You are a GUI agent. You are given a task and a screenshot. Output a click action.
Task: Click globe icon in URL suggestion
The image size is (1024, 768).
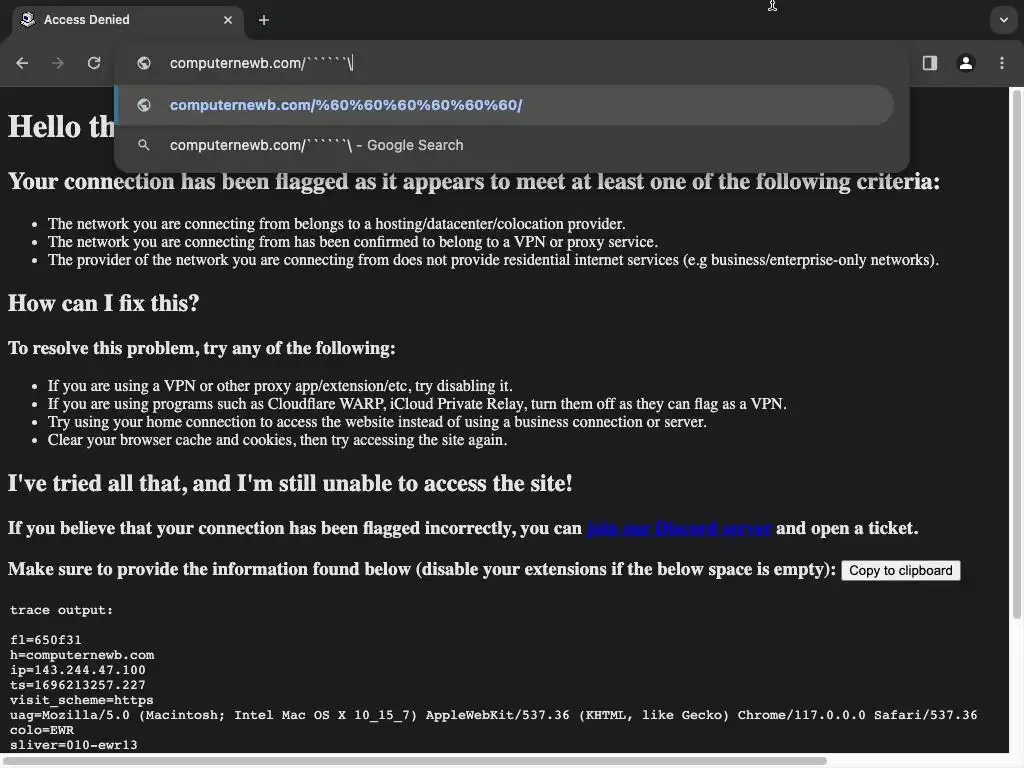click(x=144, y=105)
